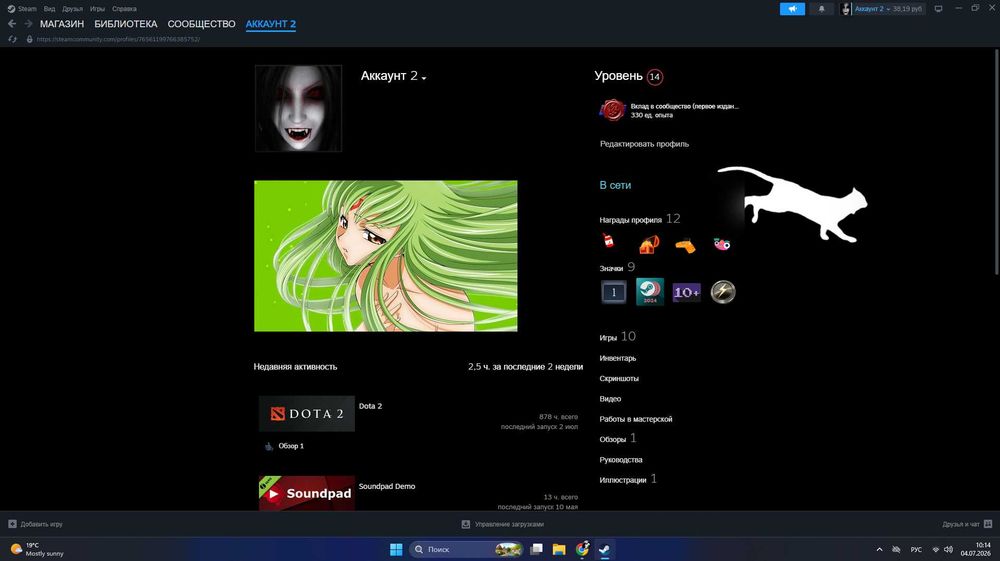Go back with the left arrow
This screenshot has height=561, width=1000.
point(12,24)
